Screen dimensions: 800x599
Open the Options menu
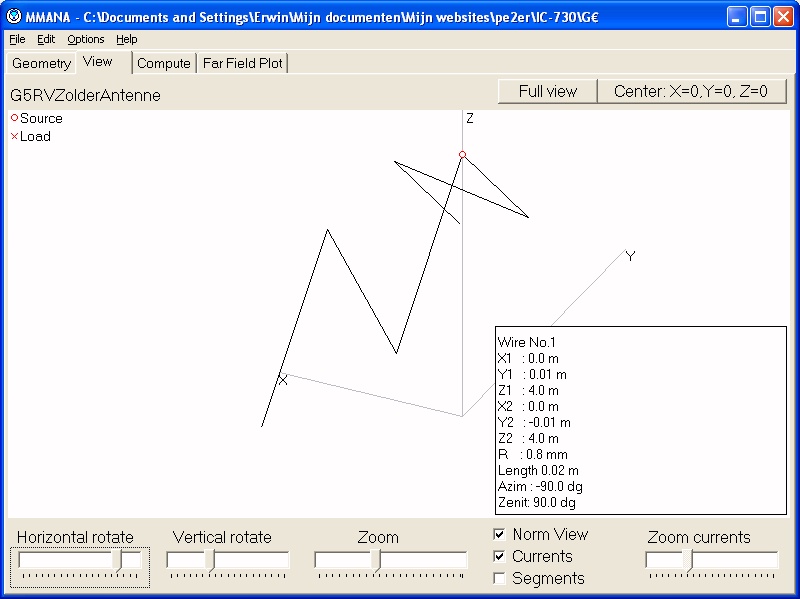click(85, 39)
